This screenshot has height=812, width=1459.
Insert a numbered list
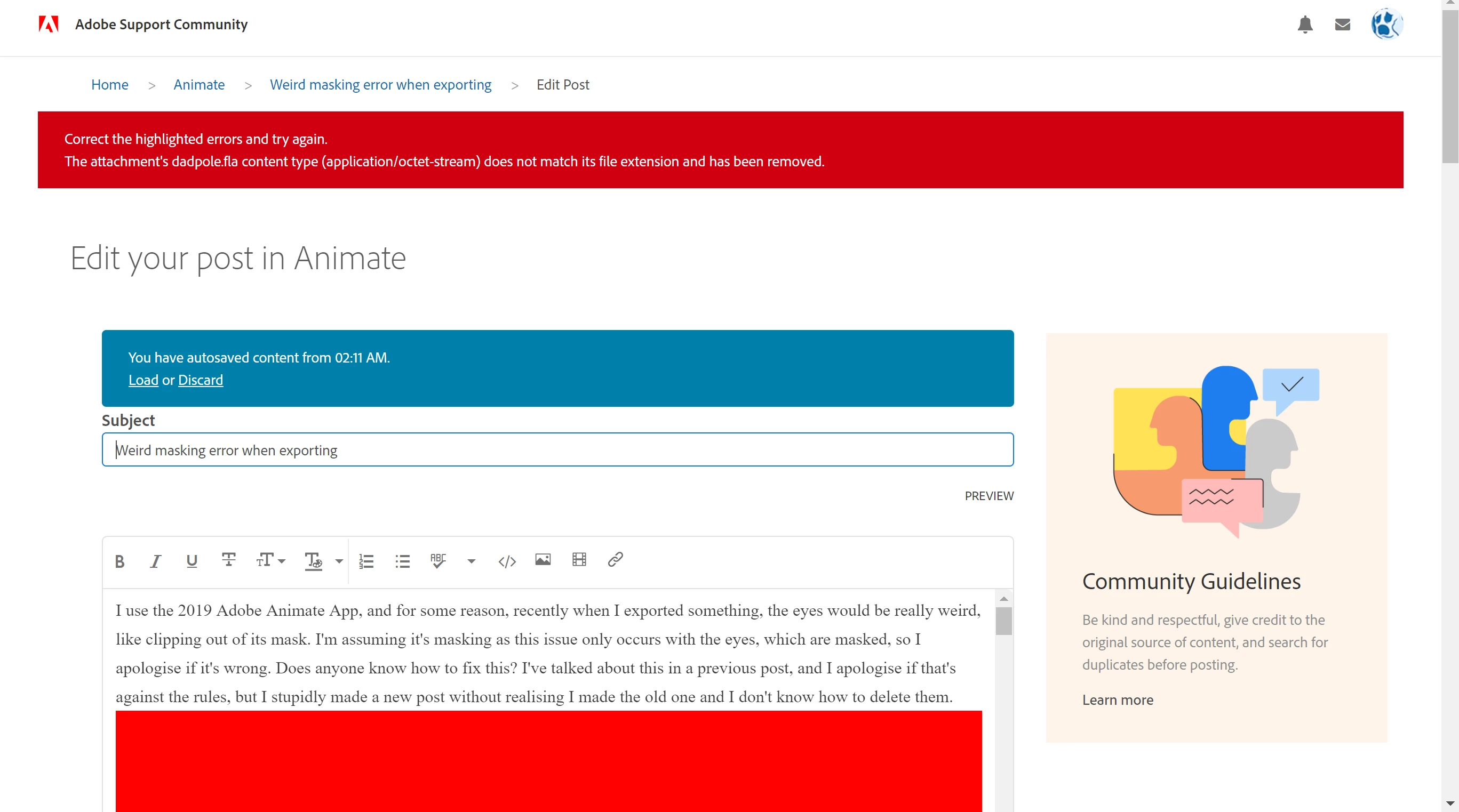point(366,560)
